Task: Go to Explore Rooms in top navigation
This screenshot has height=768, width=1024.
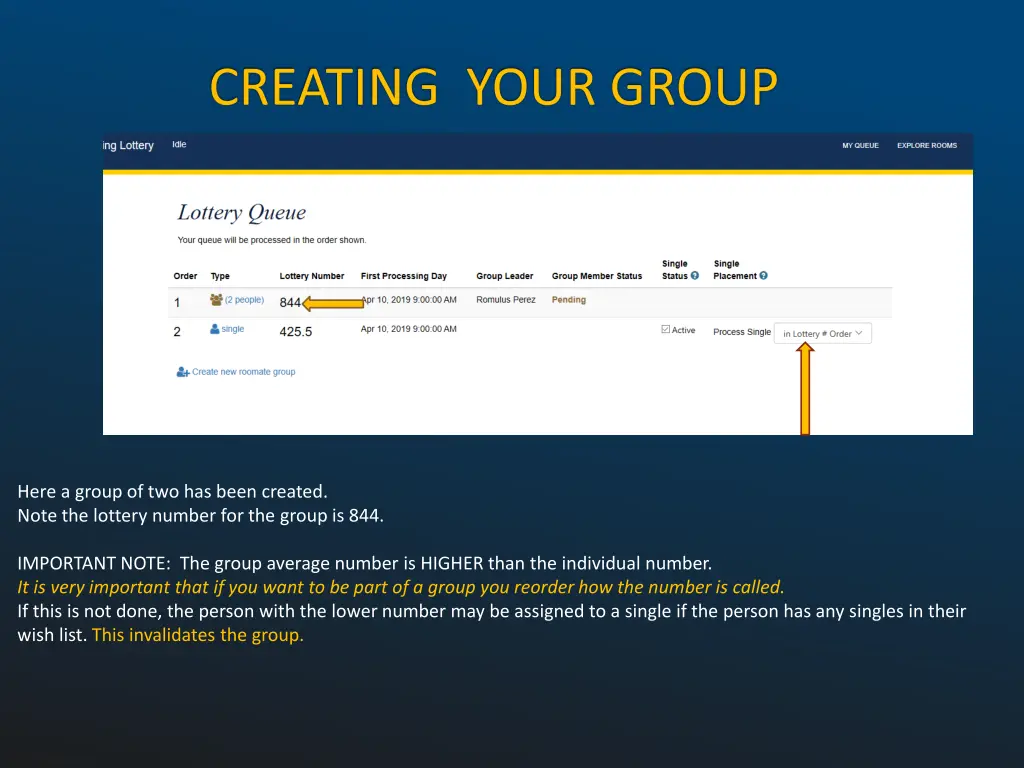Action: click(x=926, y=145)
